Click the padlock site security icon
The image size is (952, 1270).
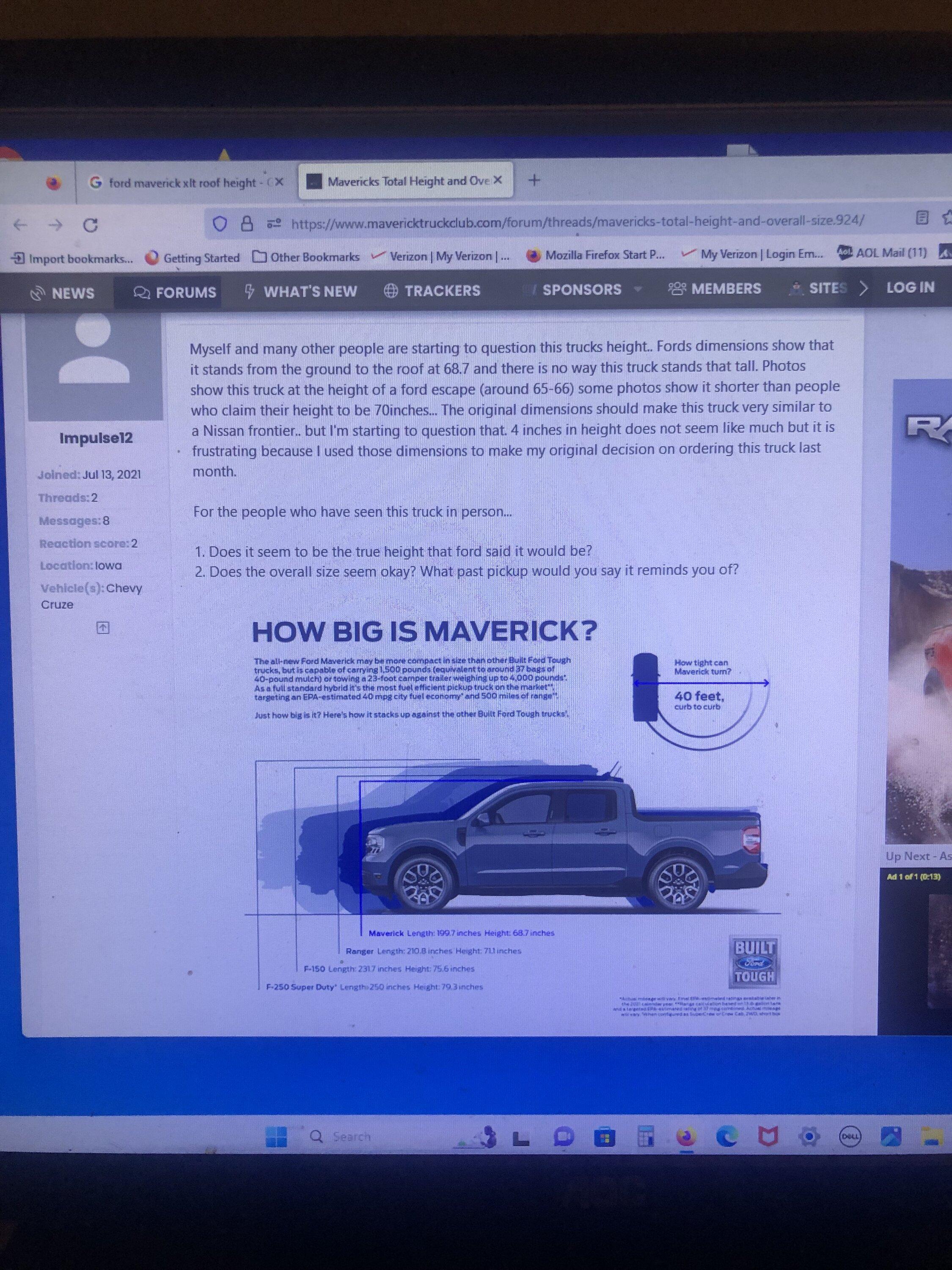247,224
